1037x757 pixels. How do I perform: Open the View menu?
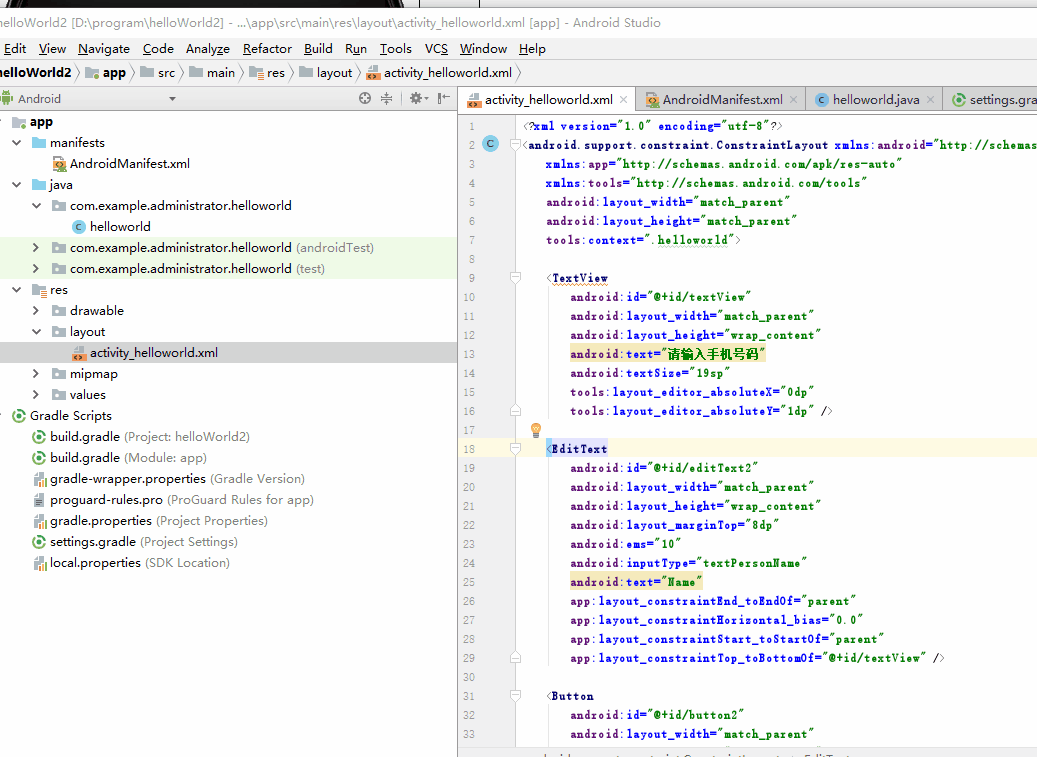click(52, 49)
